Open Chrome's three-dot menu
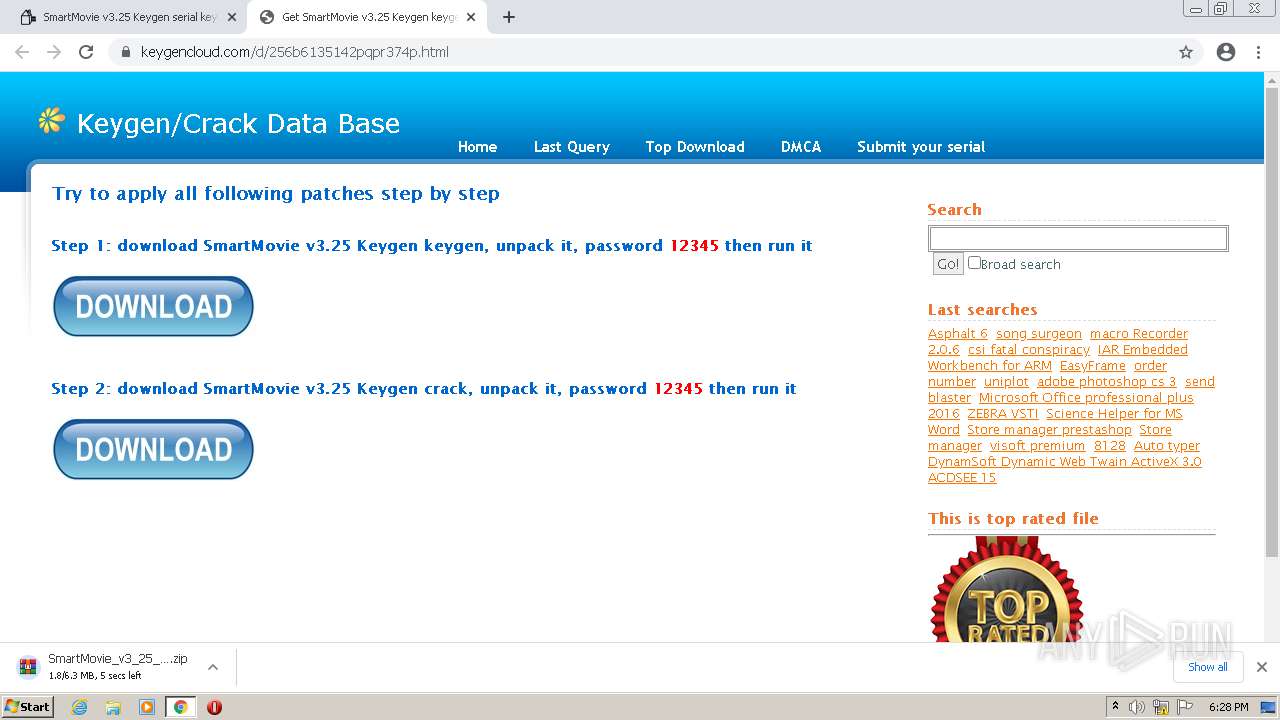 point(1258,52)
